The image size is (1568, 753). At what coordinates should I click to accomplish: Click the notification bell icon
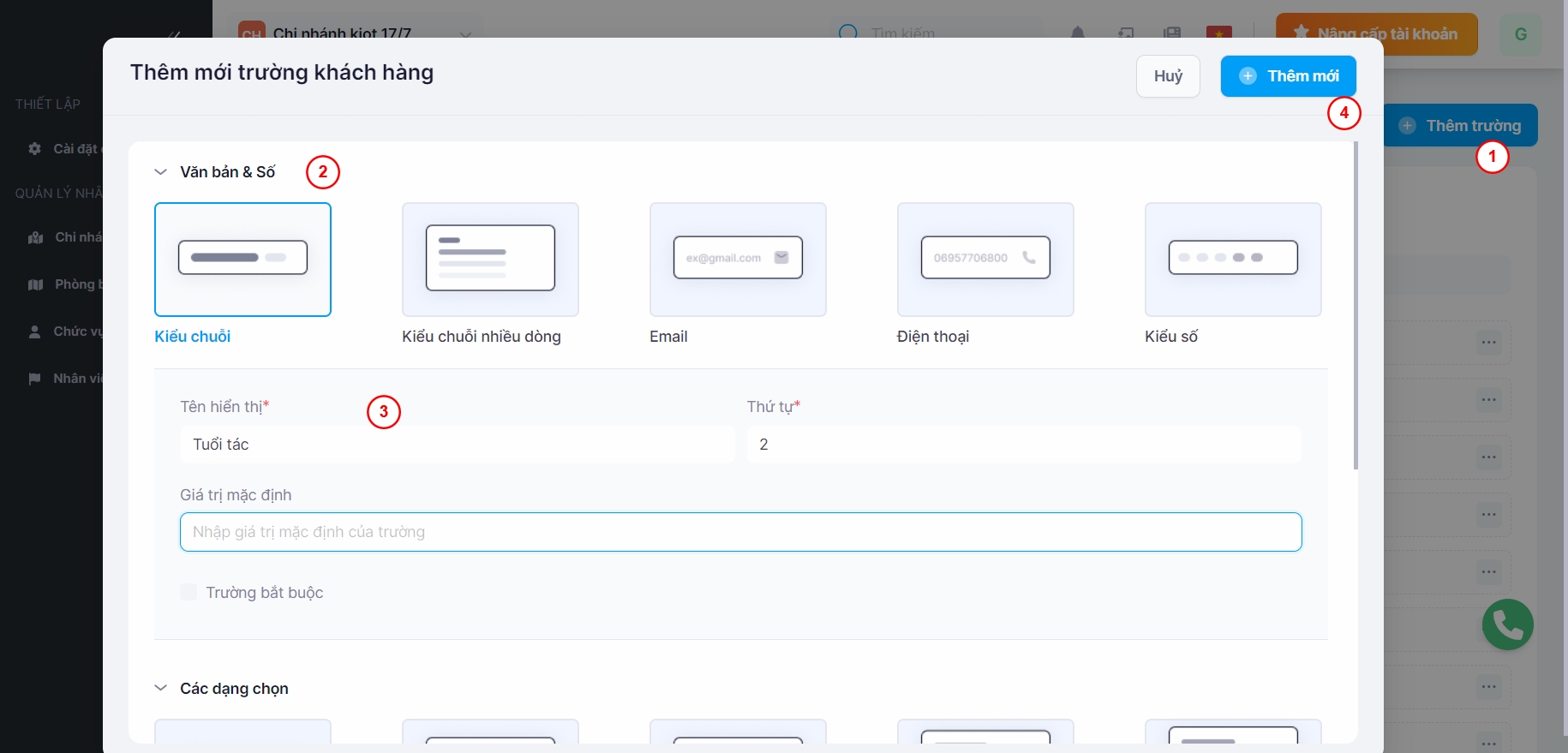click(1078, 33)
